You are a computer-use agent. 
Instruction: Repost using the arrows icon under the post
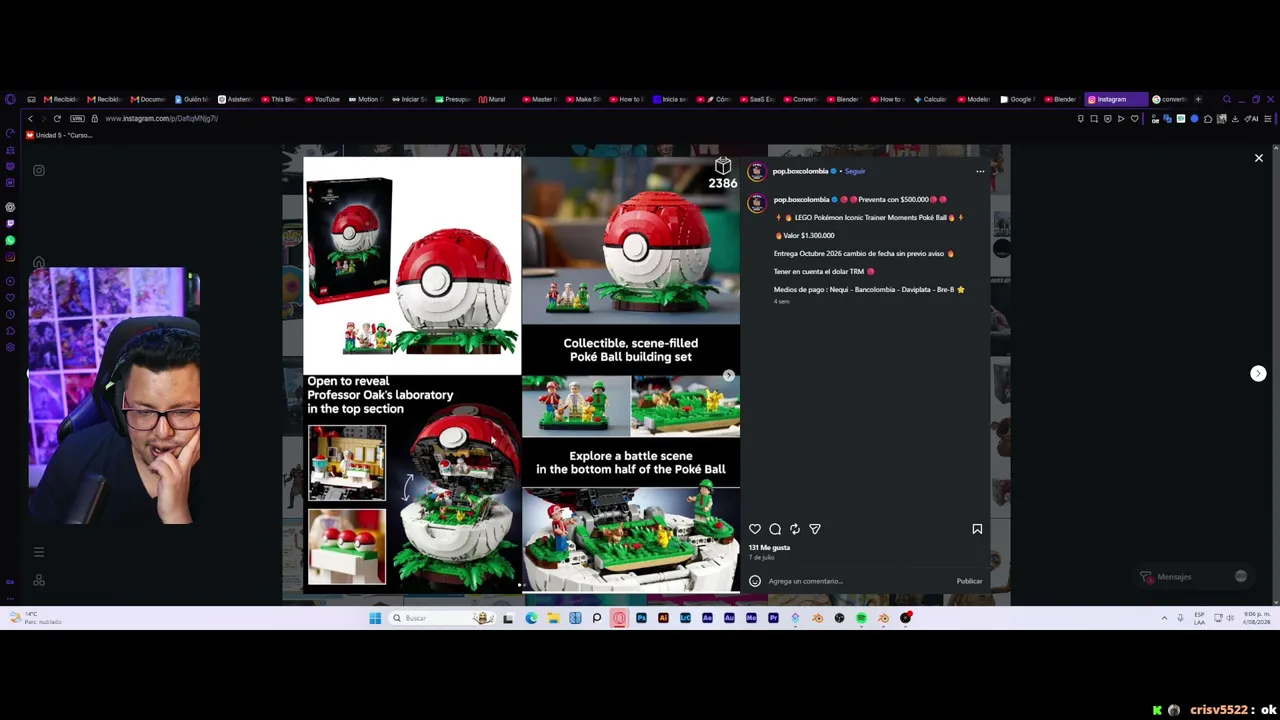(795, 529)
